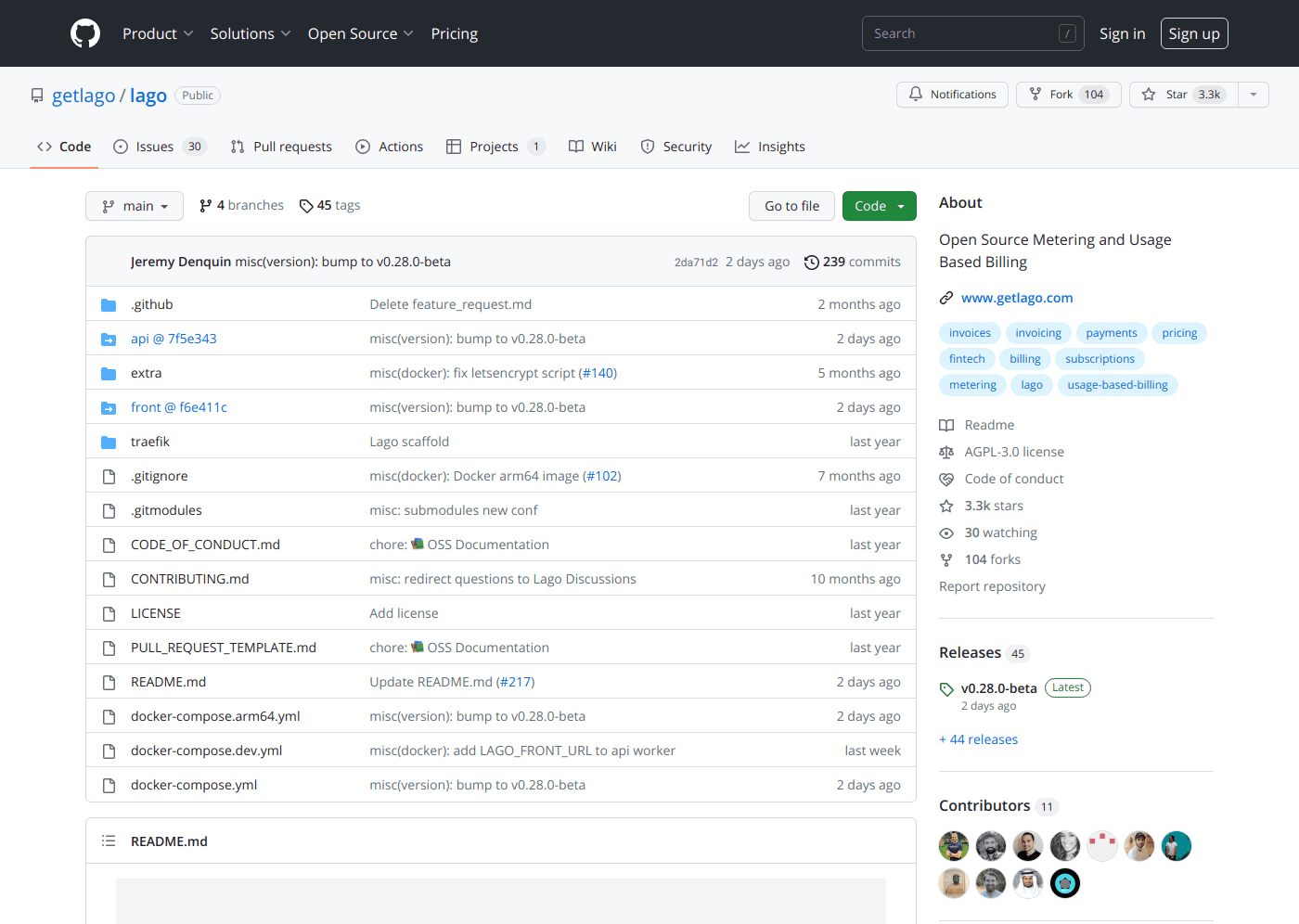Image resolution: width=1299 pixels, height=924 pixels.
Task: Expand the Open Source menu
Action: click(361, 33)
